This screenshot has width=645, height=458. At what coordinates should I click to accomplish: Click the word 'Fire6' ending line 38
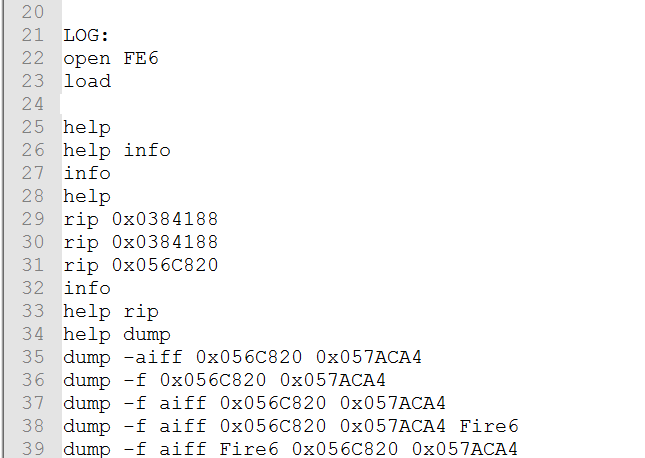[x=489, y=426]
